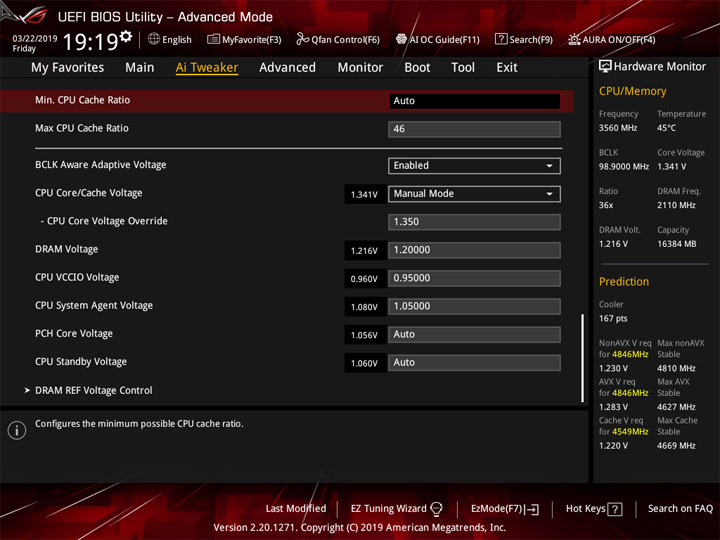Go to the Monitor tab
Screen dimensions: 720x540
360,68
